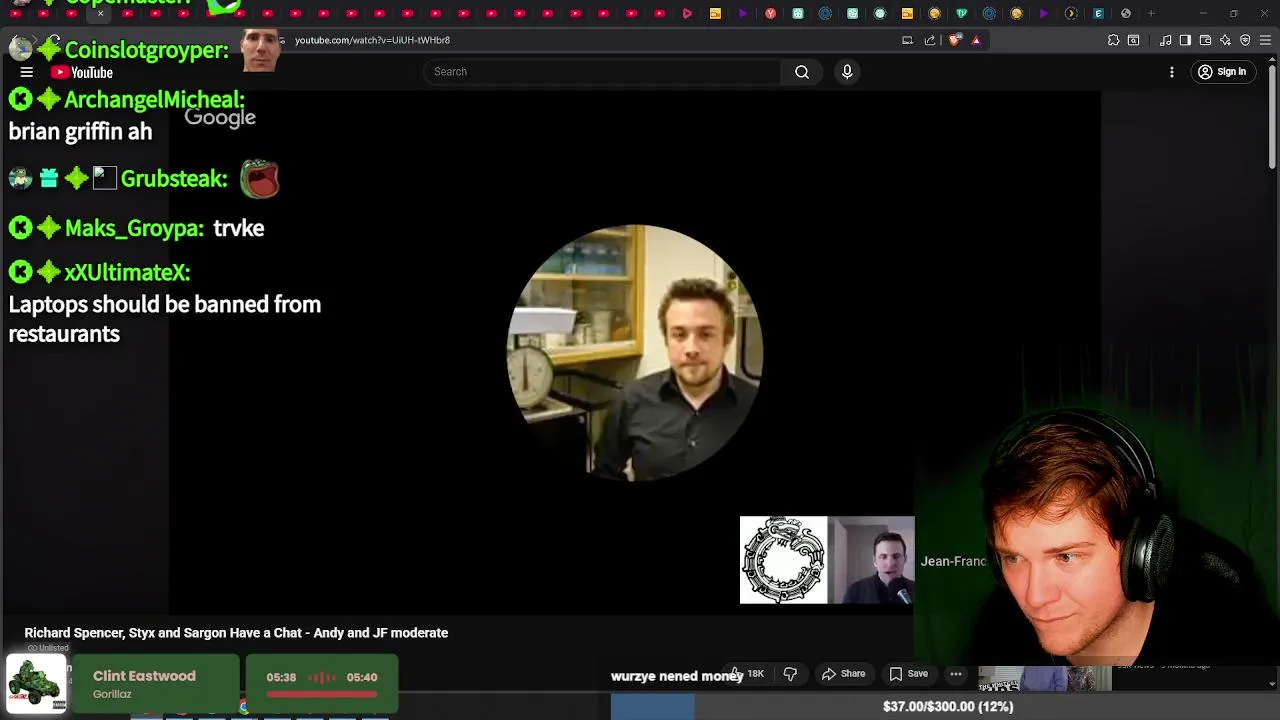Open Brave Shields lion icon
The width and height of the screenshot is (1280, 720).
[x=955, y=40]
